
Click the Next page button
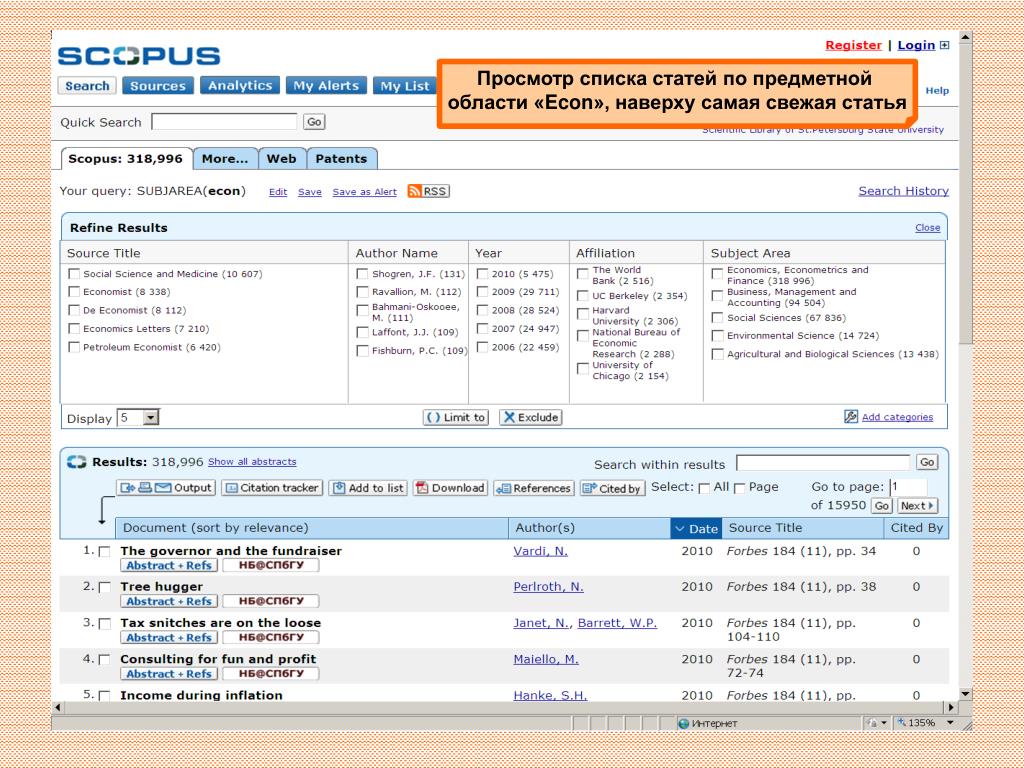click(x=917, y=506)
